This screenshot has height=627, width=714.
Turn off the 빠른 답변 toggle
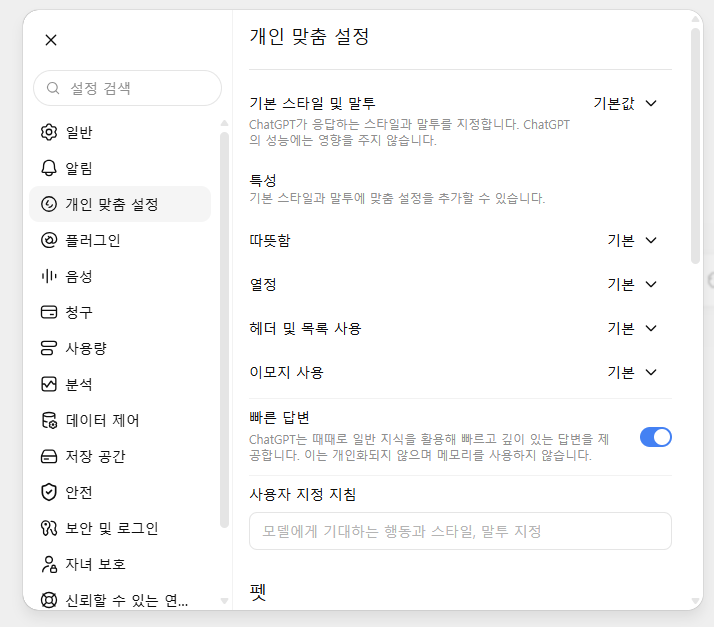[x=656, y=437]
